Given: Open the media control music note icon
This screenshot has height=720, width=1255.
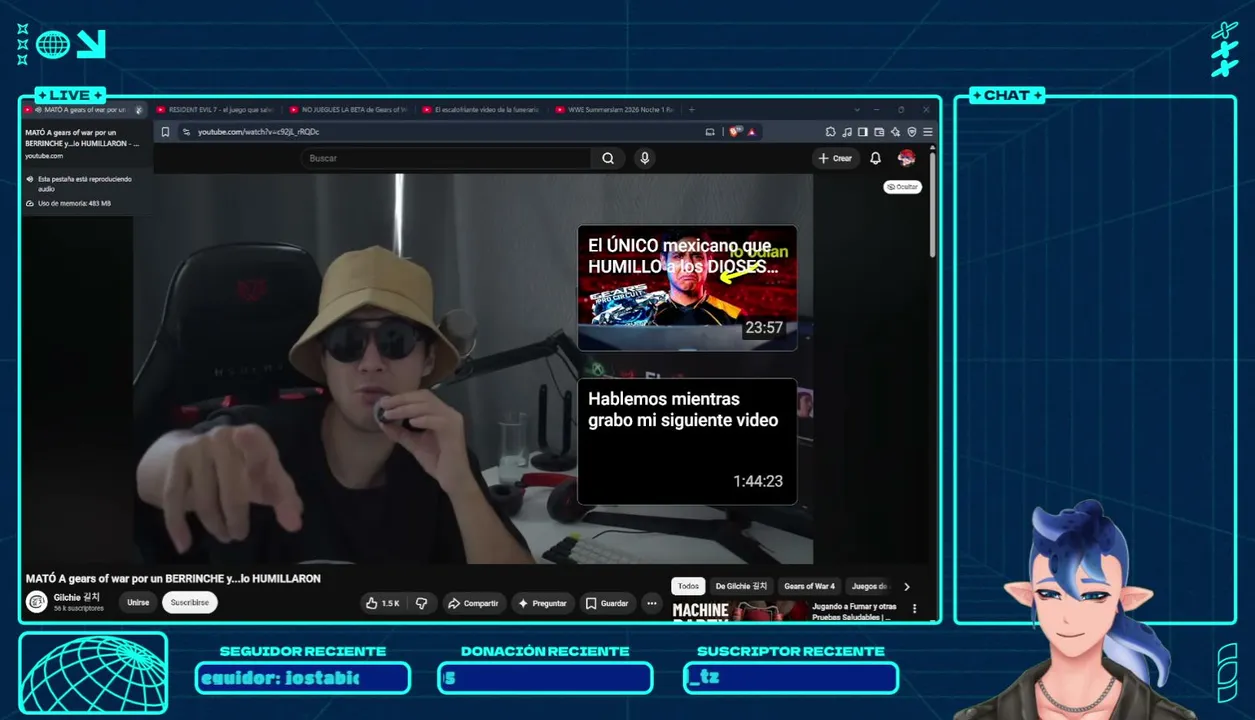Looking at the screenshot, I should tap(847, 132).
